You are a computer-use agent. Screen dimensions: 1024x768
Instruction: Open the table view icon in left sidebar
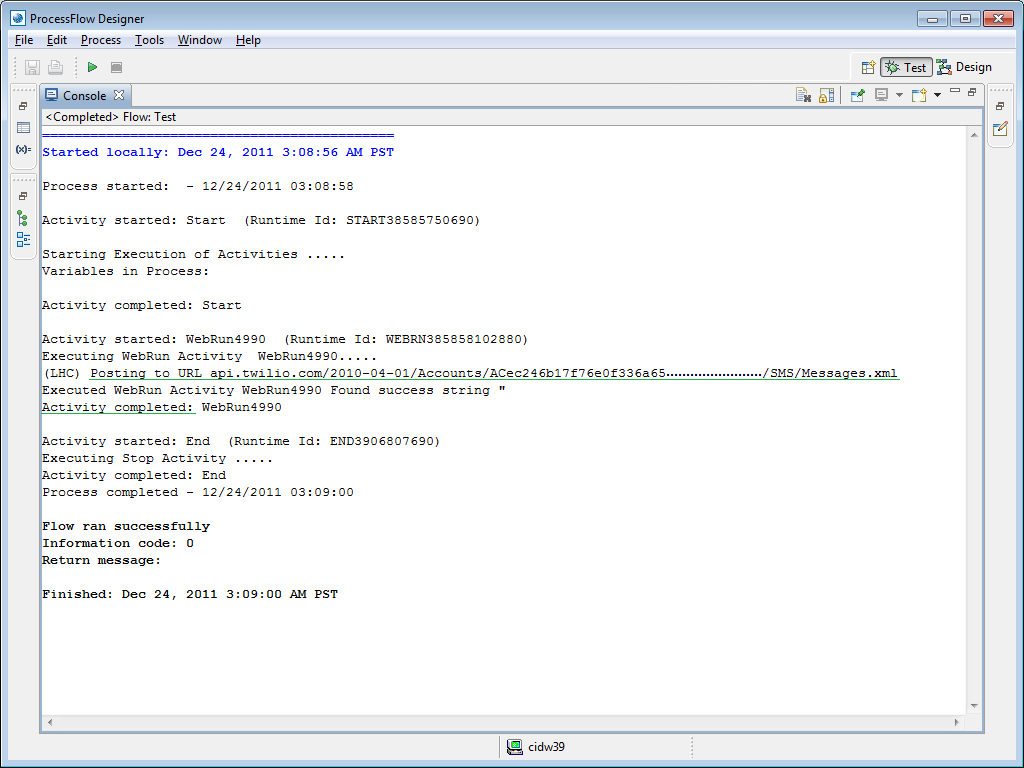23,128
